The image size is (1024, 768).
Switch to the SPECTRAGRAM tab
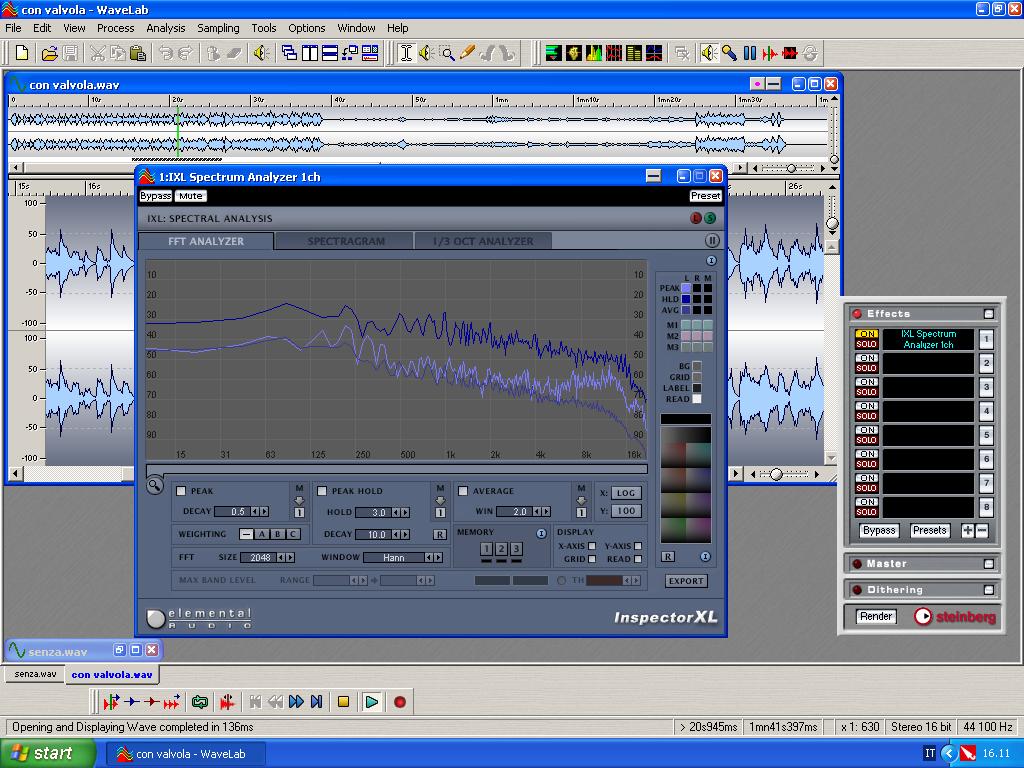click(x=345, y=241)
